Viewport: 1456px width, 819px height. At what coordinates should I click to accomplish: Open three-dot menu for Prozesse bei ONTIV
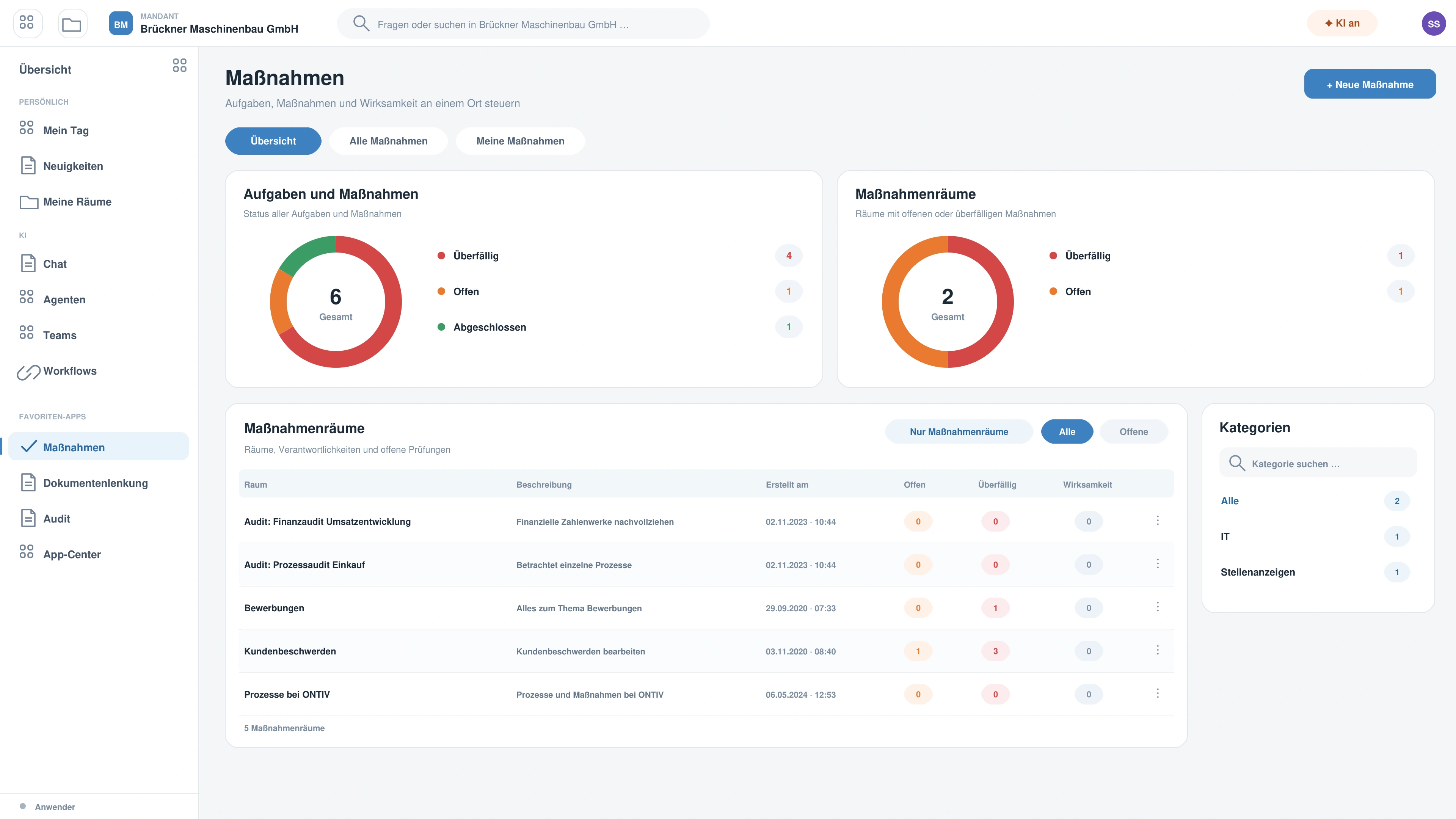click(x=1157, y=693)
